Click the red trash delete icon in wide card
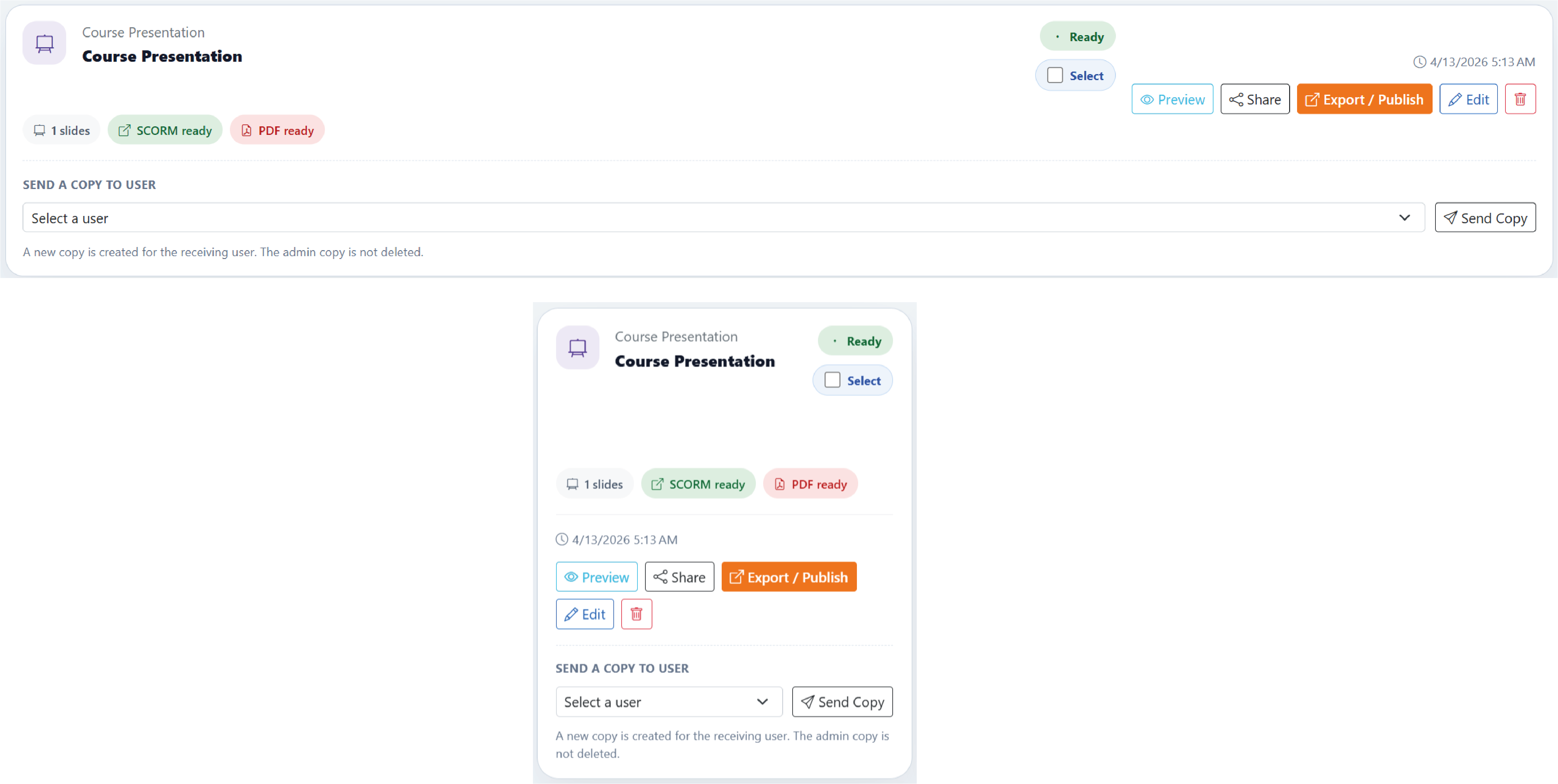1558x784 pixels. (1520, 99)
